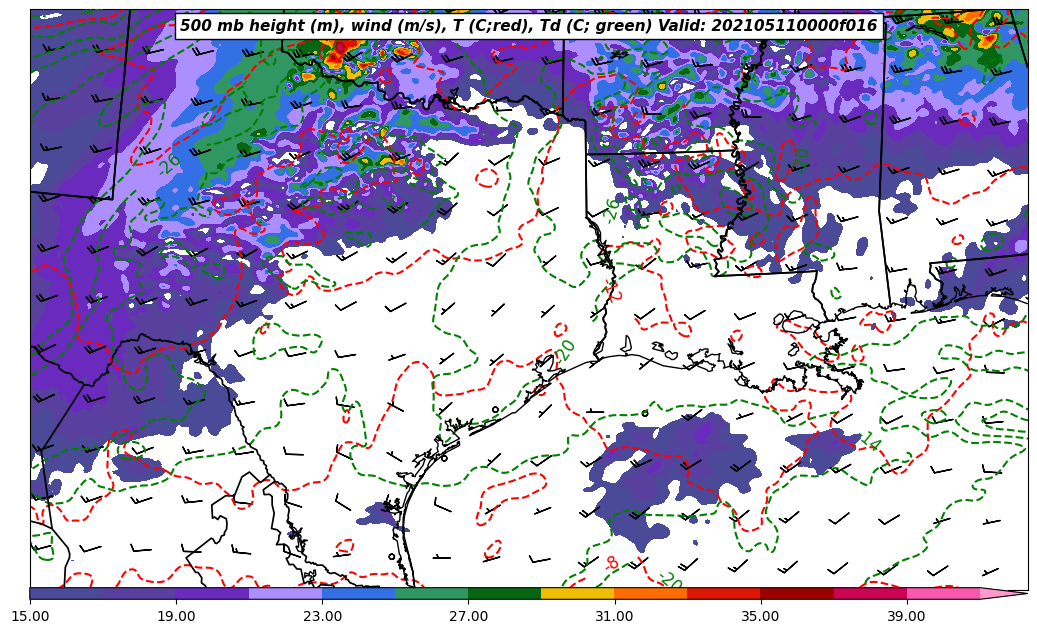The width and height of the screenshot is (1037, 633).
Task: Click the dark red colorbar segment
Action: 796,593
